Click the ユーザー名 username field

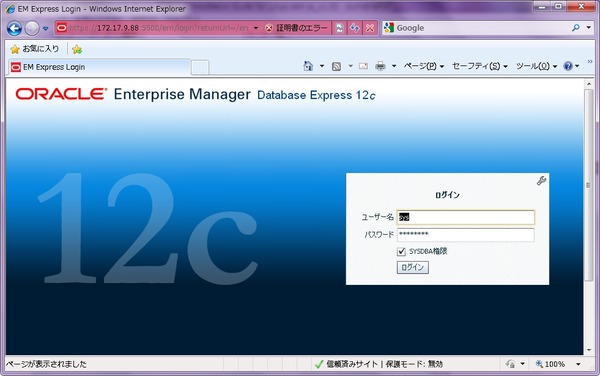click(465, 217)
